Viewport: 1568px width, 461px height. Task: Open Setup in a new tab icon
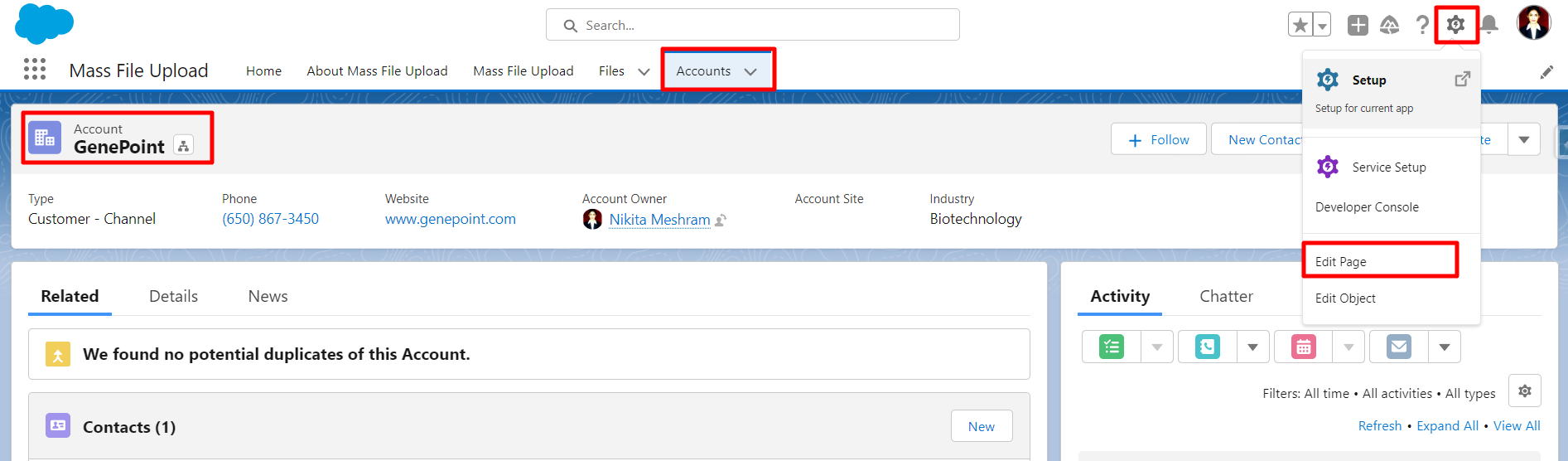click(1462, 79)
